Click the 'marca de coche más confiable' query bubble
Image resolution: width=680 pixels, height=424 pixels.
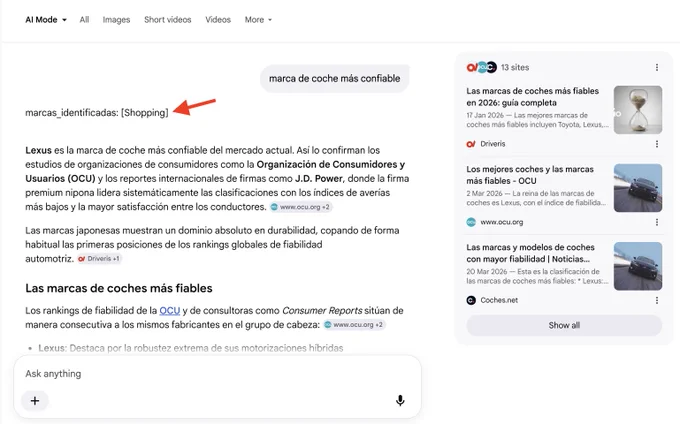tap(334, 78)
